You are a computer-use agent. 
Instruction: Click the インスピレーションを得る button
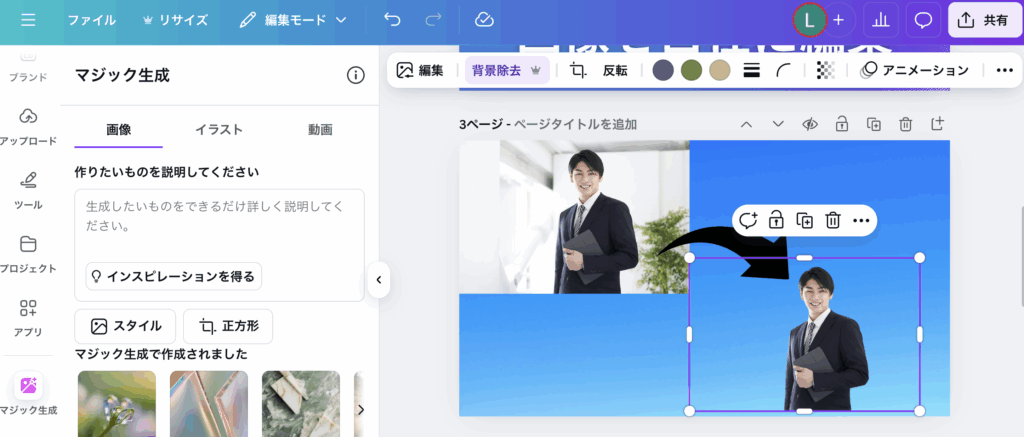pos(172,276)
